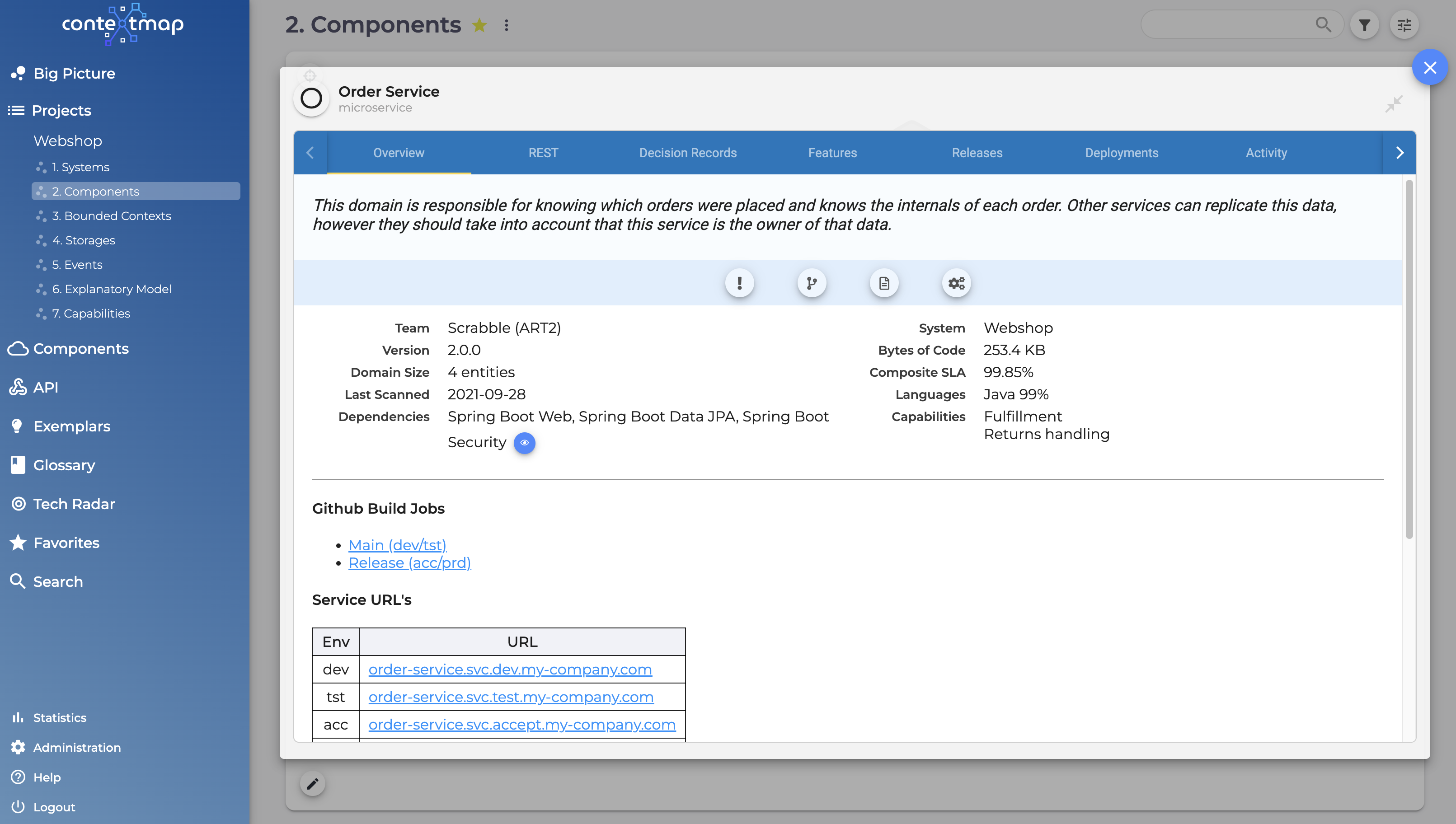
Task: Click the contextmap logo
Action: click(123, 24)
